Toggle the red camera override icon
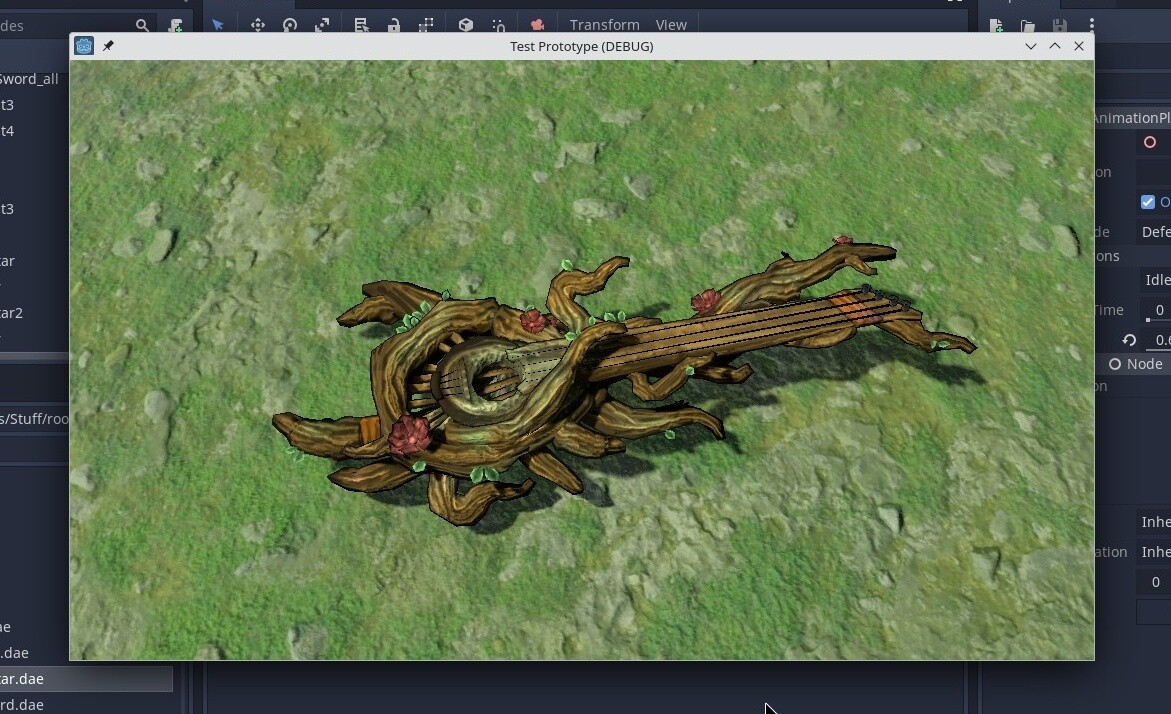 tap(537, 25)
